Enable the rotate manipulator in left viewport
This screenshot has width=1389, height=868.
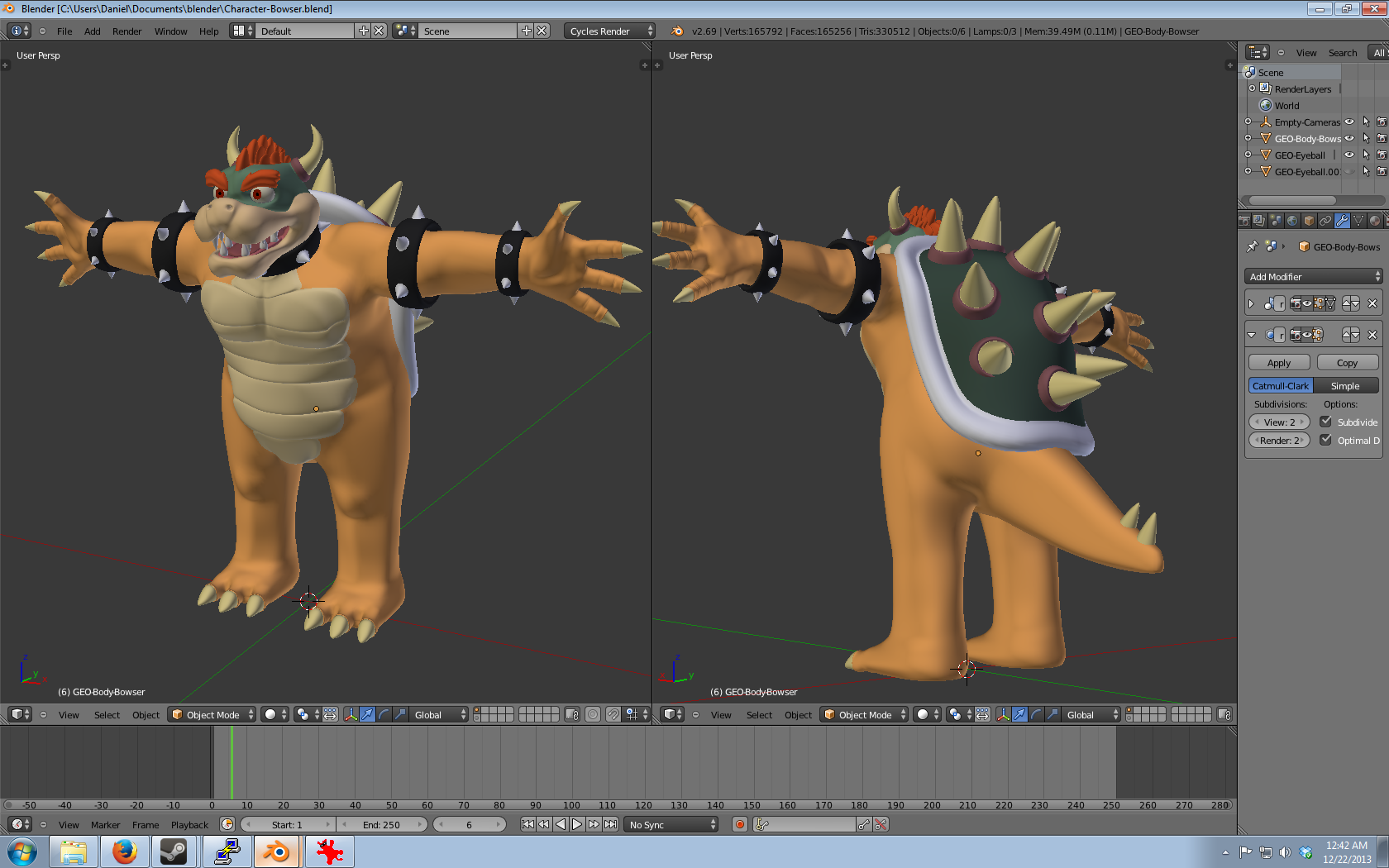click(384, 714)
